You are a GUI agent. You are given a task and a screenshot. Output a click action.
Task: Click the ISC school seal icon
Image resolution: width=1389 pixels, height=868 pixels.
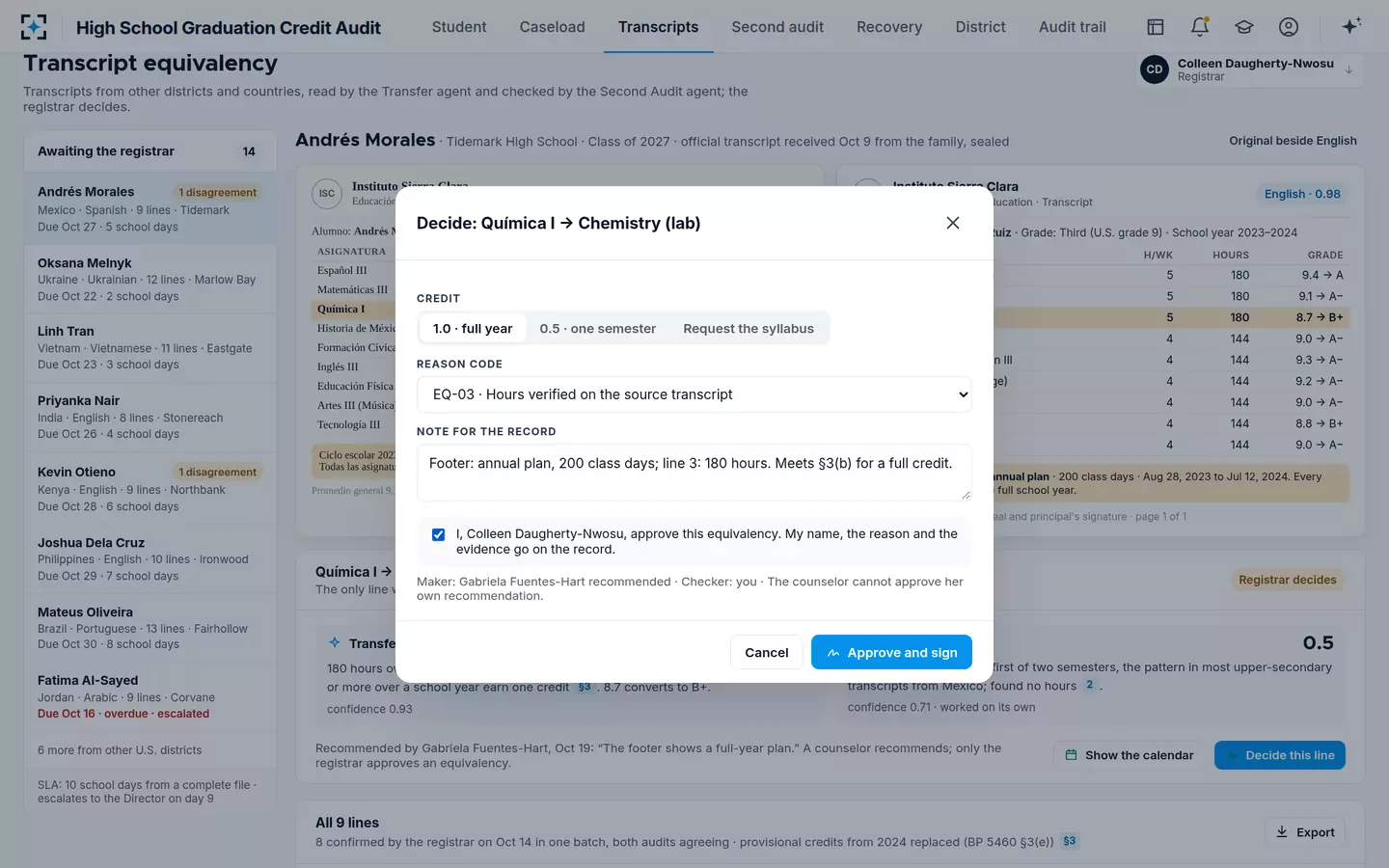pos(327,194)
